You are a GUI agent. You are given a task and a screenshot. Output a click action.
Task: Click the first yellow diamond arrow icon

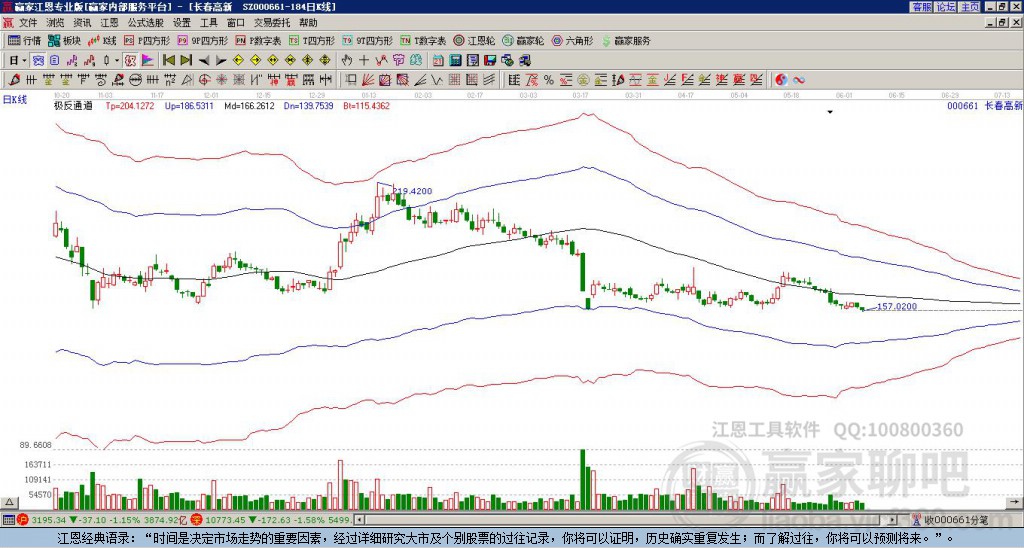pos(238,61)
